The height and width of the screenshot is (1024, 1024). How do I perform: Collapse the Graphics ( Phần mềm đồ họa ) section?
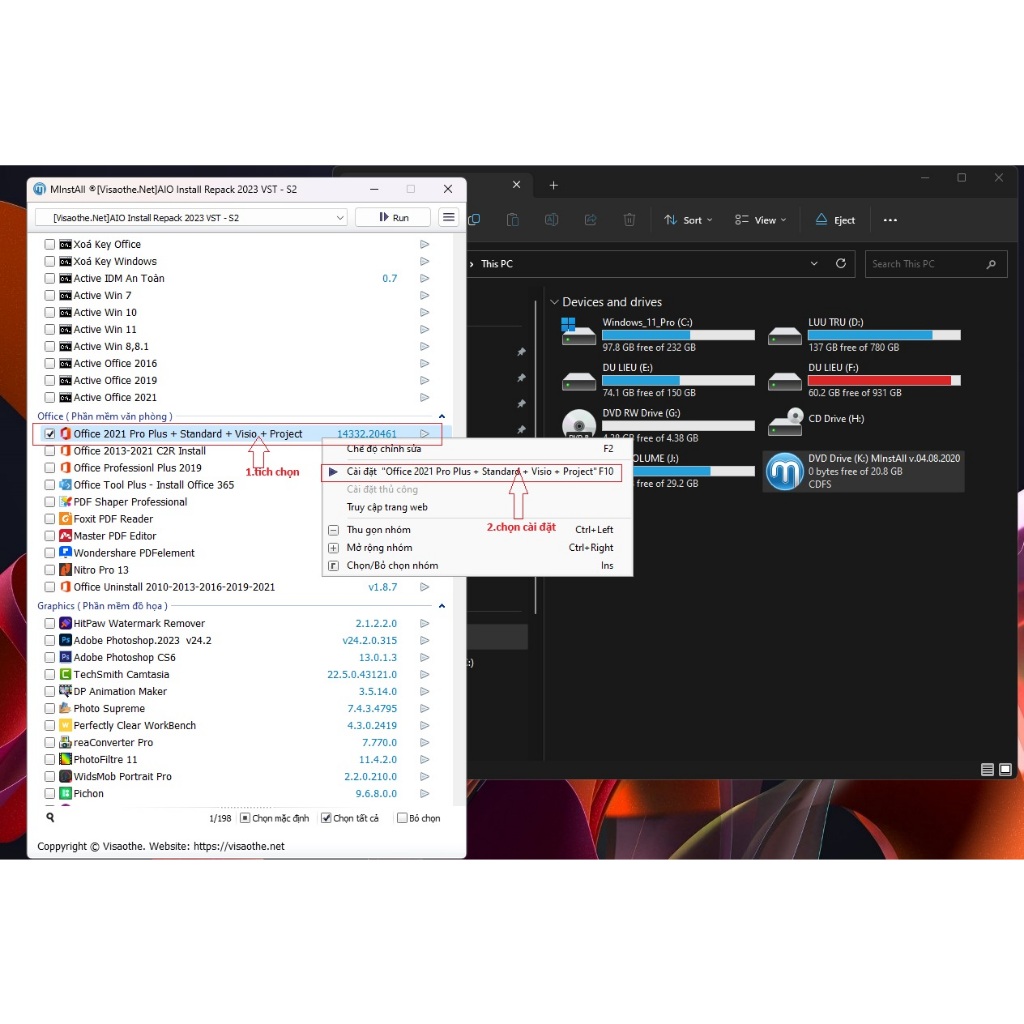pyautogui.click(x=442, y=604)
